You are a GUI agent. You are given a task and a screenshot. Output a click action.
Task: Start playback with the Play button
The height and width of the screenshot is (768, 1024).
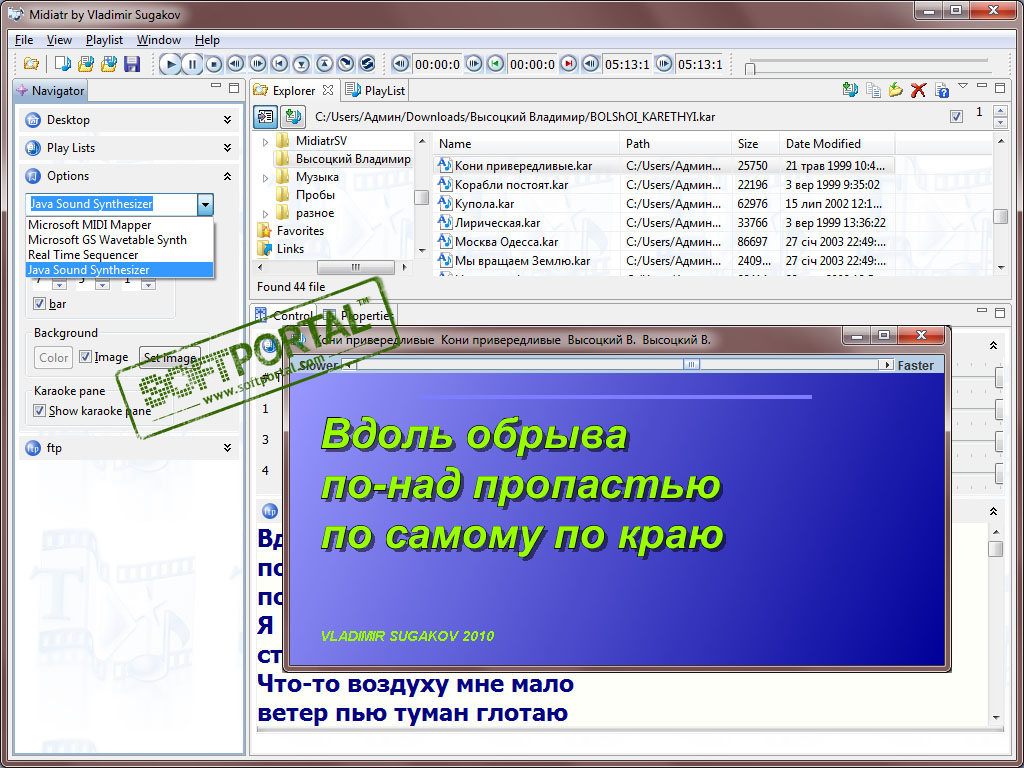tap(170, 64)
